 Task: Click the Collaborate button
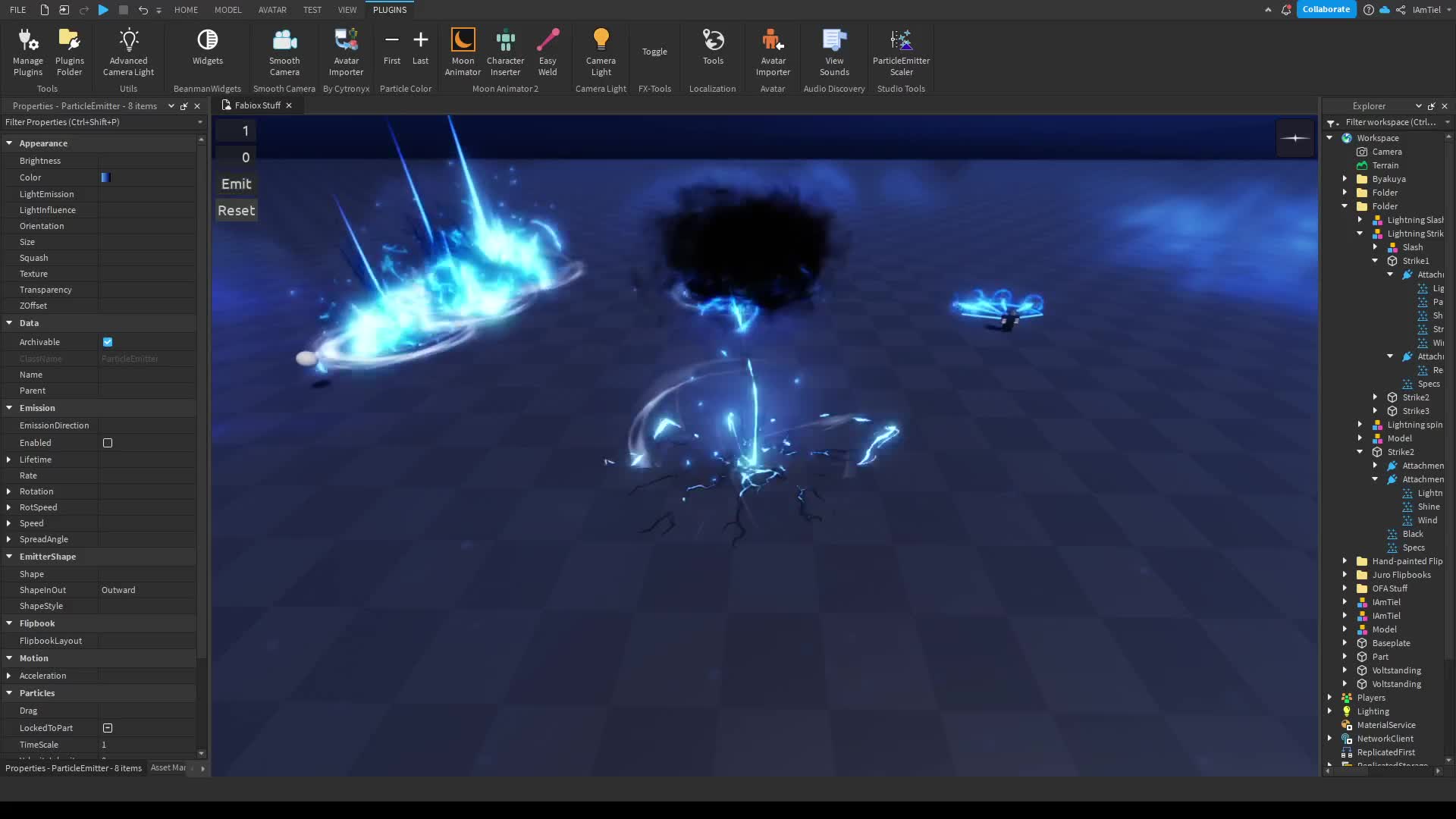click(x=1326, y=9)
